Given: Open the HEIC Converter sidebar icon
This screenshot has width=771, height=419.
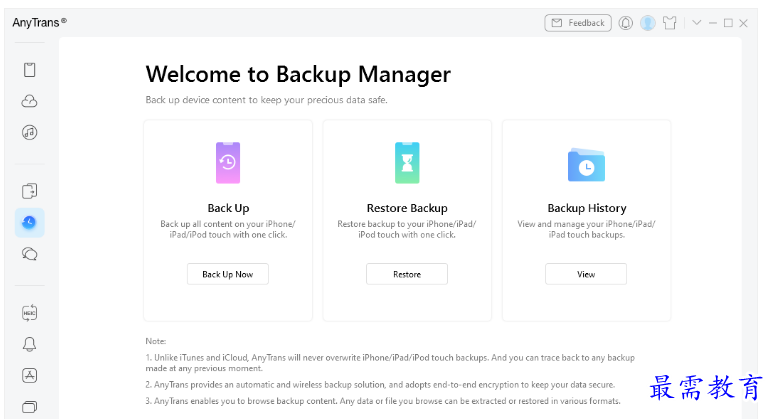Looking at the screenshot, I should click(x=30, y=313).
